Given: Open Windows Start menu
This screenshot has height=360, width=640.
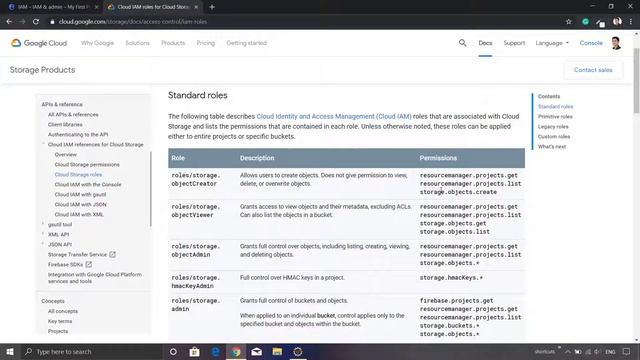Looking at the screenshot, I should coord(10,351).
